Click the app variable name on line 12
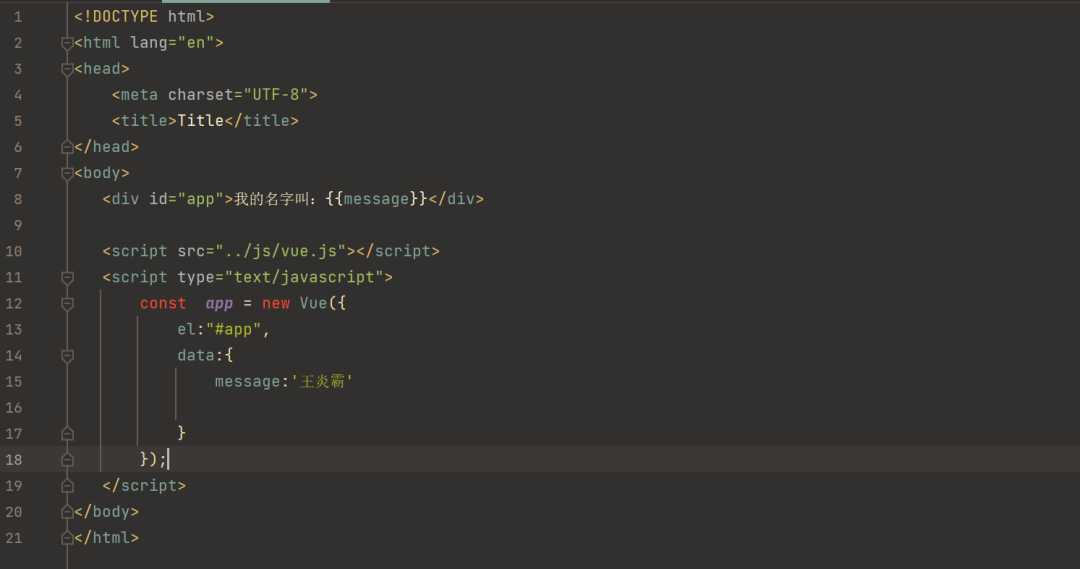 [x=219, y=304]
